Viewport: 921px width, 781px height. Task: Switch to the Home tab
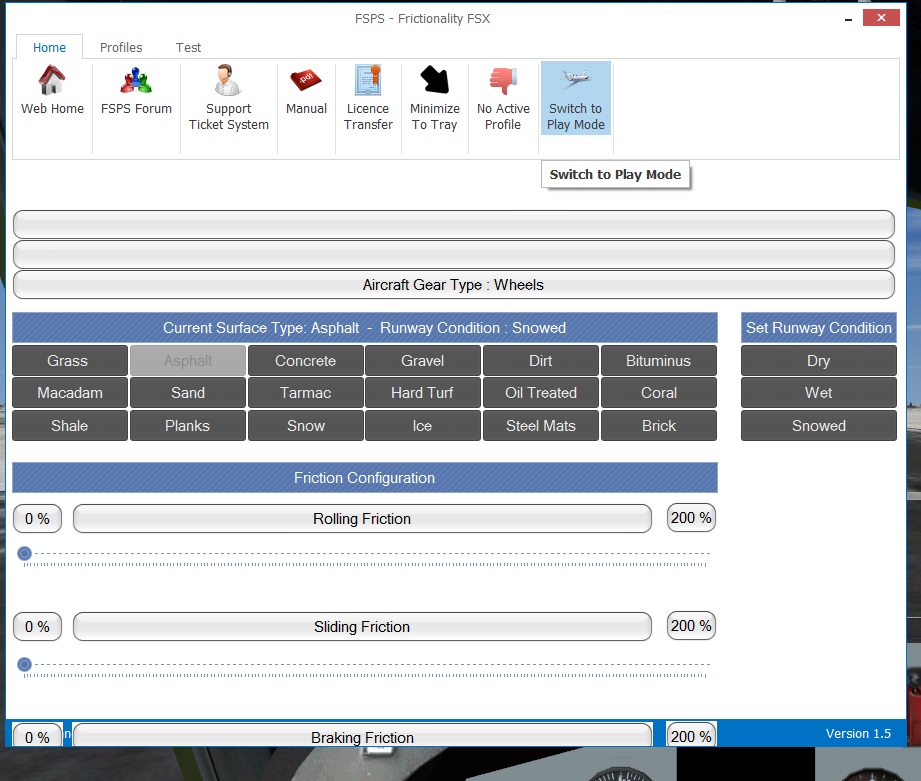tap(49, 47)
